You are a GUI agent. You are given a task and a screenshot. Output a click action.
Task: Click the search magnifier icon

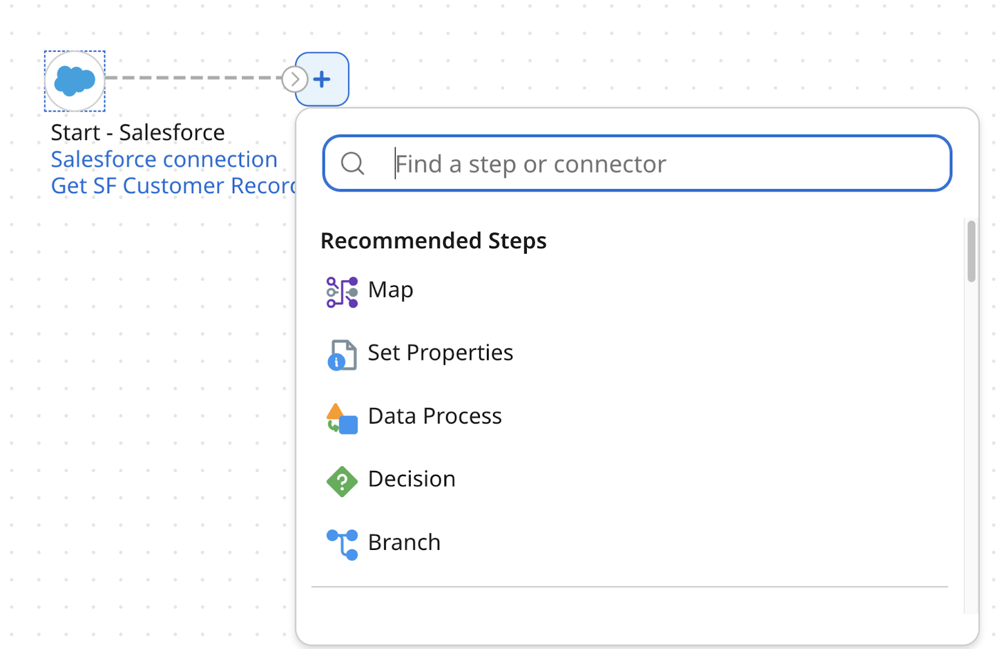click(354, 163)
